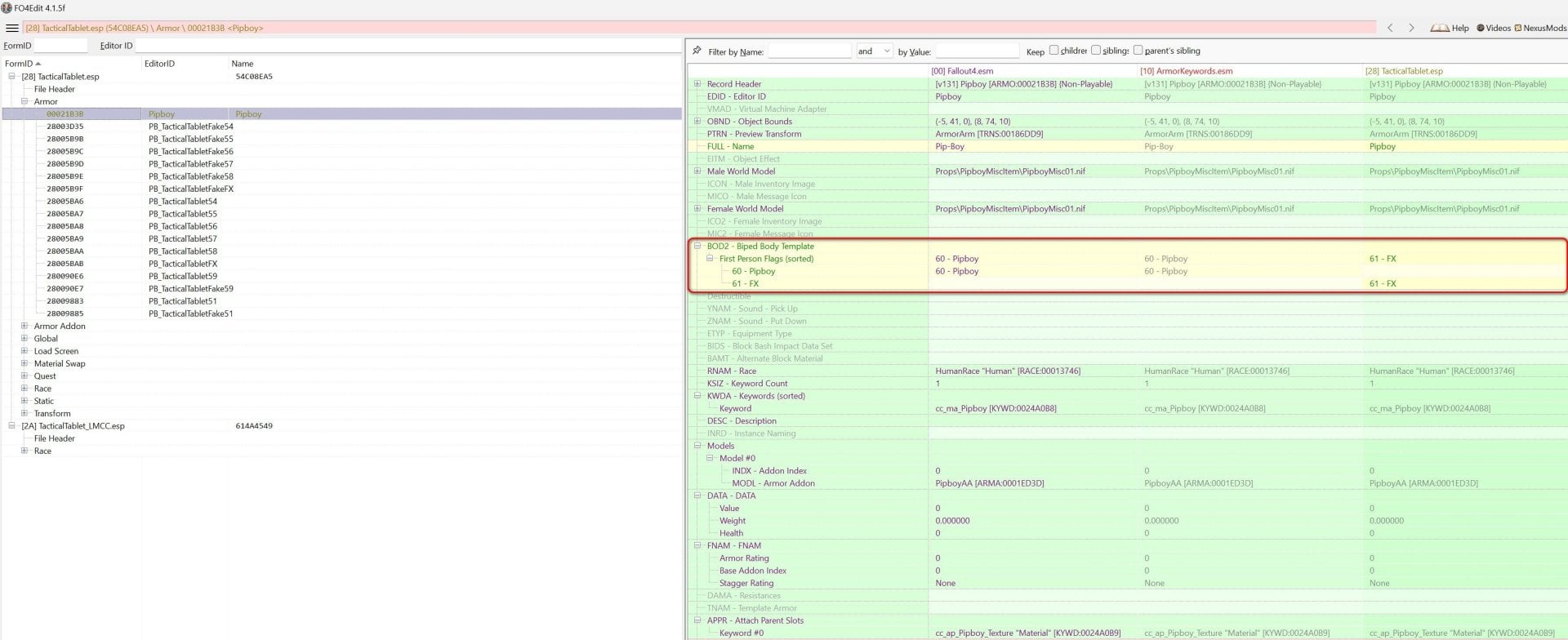The height and width of the screenshot is (640, 1568).
Task: Collapse the [28] TacticalTablet.esp node
Action: tap(11, 77)
